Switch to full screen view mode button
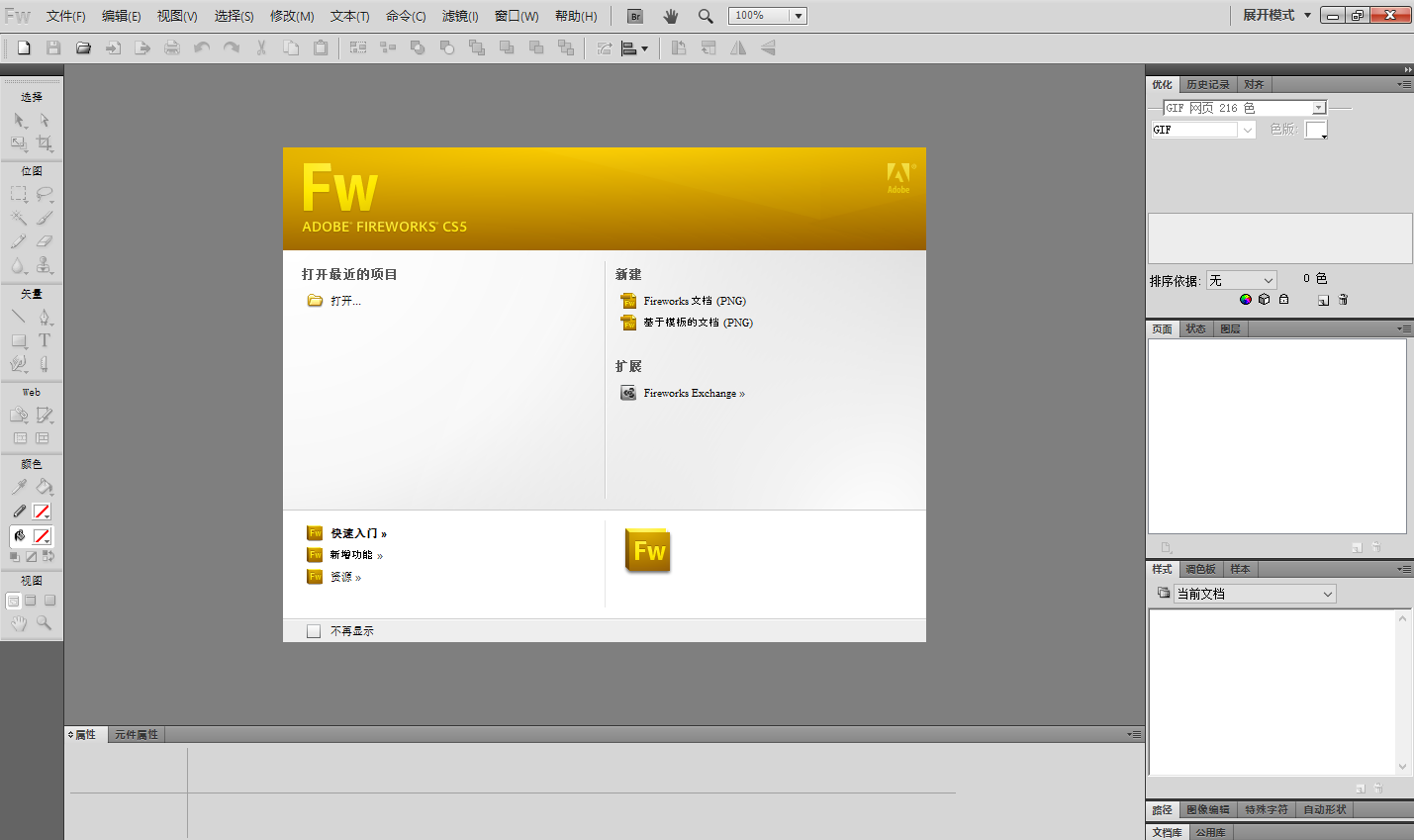The width and height of the screenshot is (1414, 840). tap(49, 601)
